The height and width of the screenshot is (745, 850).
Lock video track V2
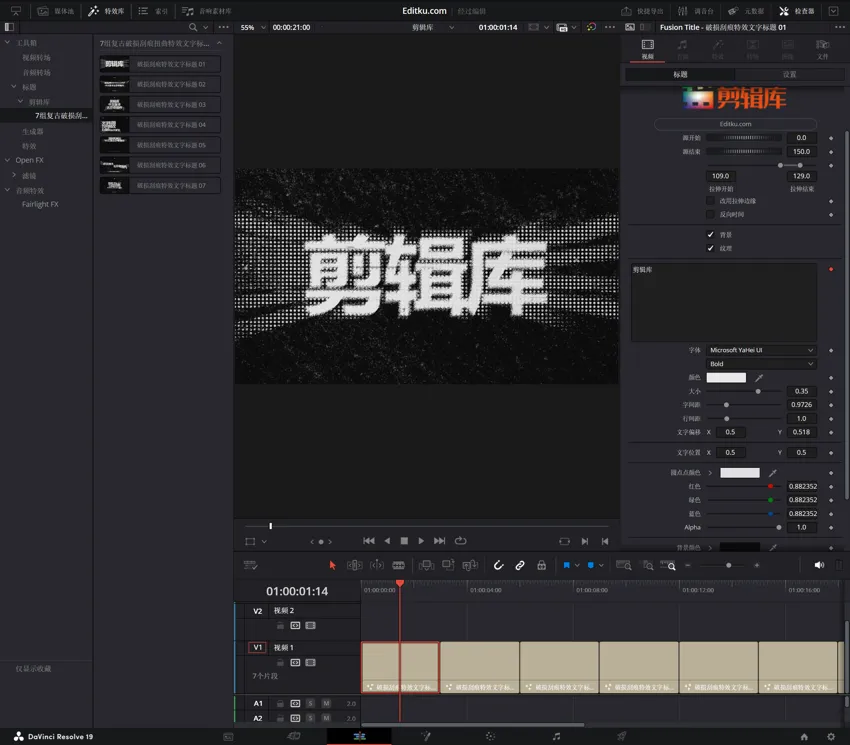click(x=280, y=626)
